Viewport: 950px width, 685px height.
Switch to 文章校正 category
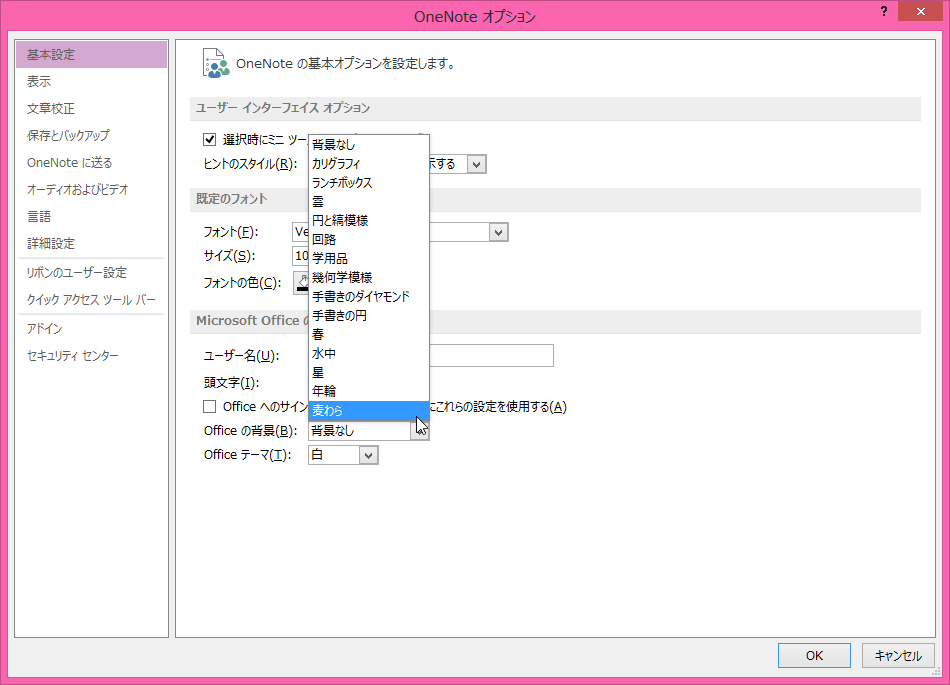coord(91,109)
